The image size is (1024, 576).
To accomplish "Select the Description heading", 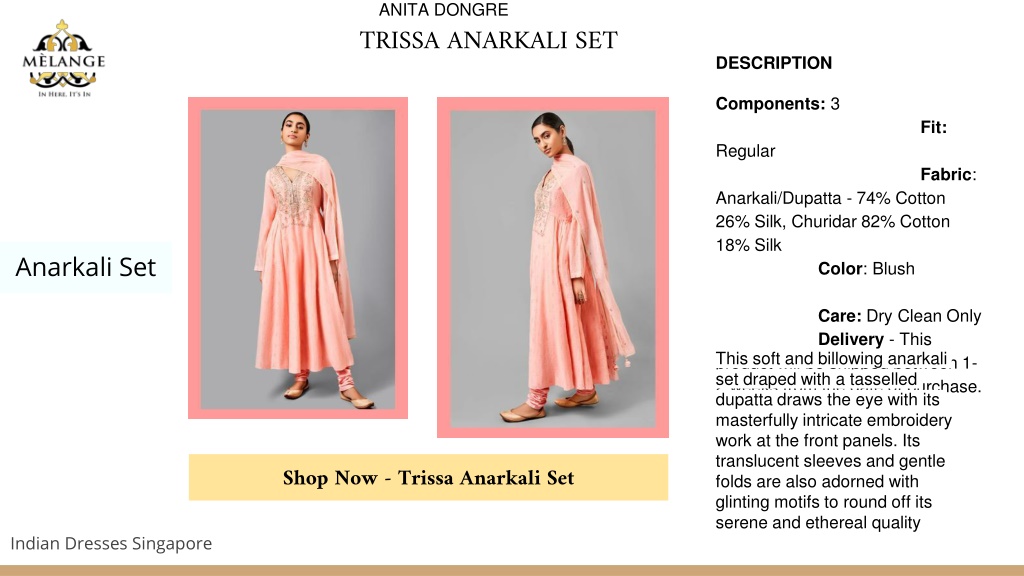I will pyautogui.click(x=774, y=63).
